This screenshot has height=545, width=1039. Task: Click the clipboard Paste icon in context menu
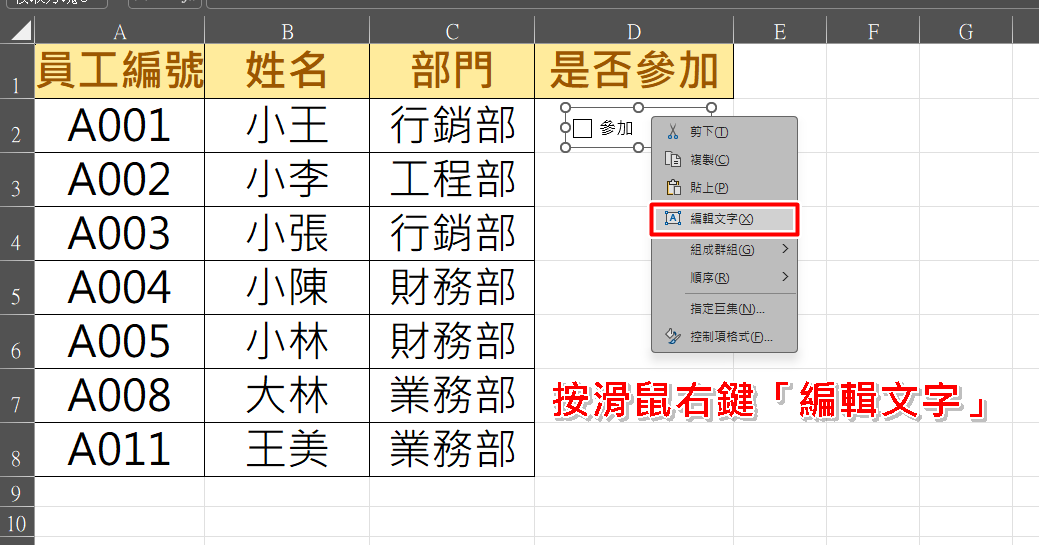coord(673,187)
